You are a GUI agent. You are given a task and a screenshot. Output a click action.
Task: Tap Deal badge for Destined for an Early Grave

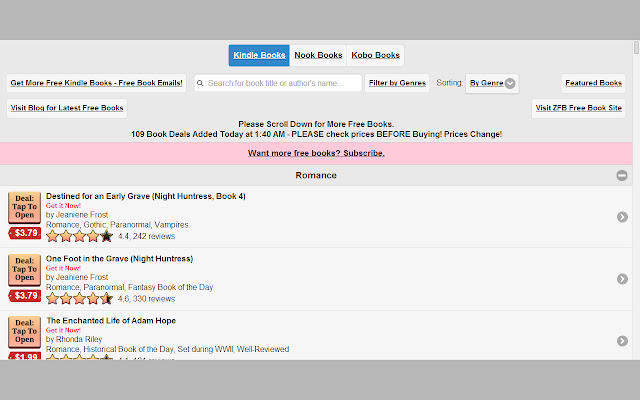[24, 207]
